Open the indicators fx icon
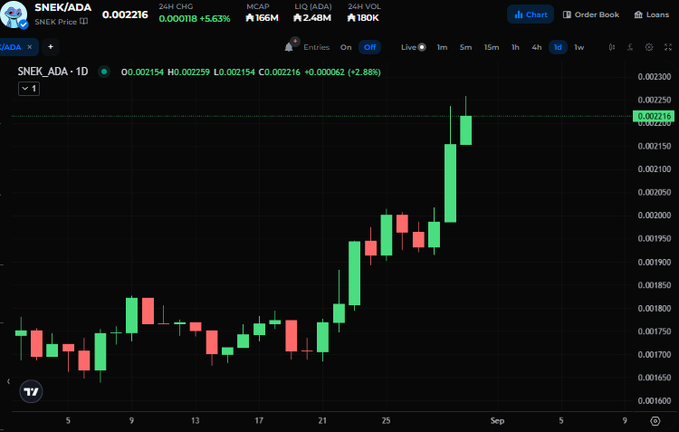The image size is (679, 432). [630, 47]
